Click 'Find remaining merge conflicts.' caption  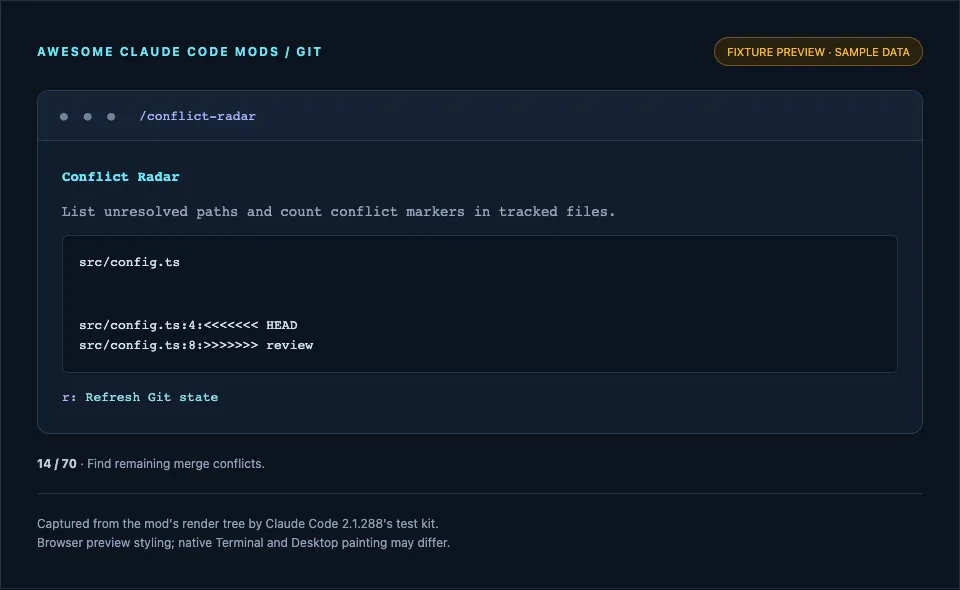176,464
